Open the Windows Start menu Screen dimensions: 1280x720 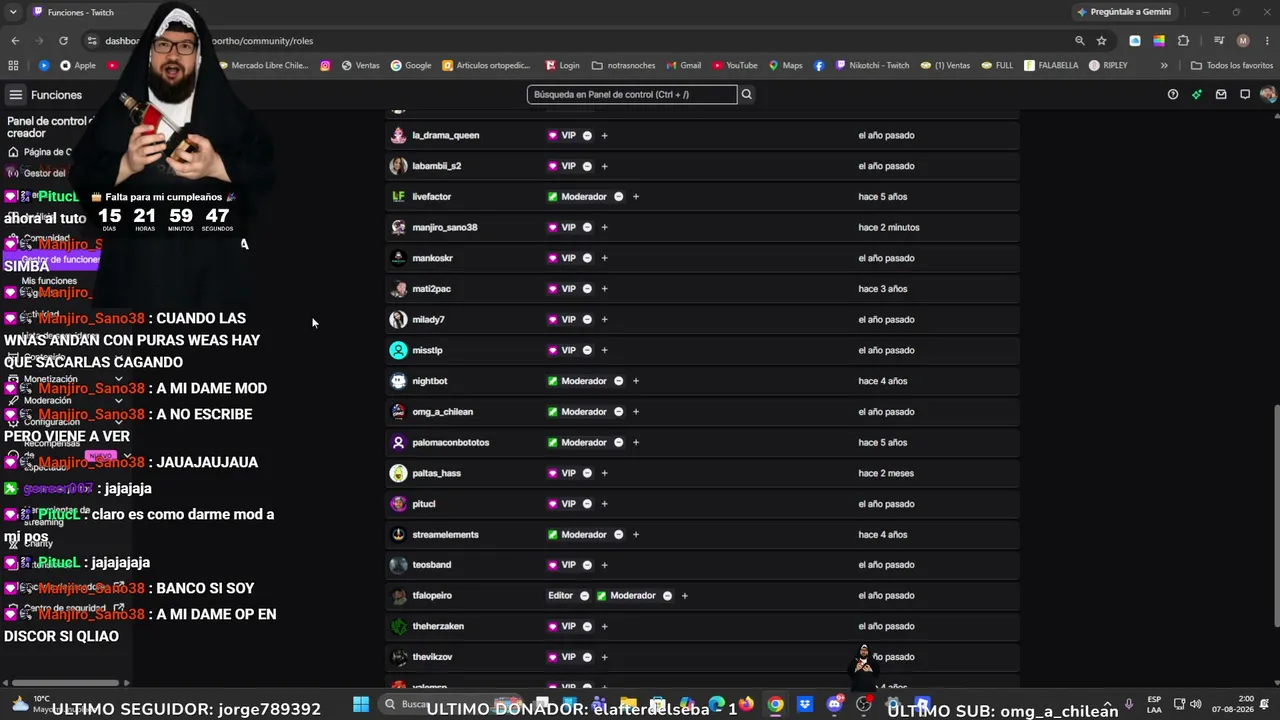tap(361, 704)
